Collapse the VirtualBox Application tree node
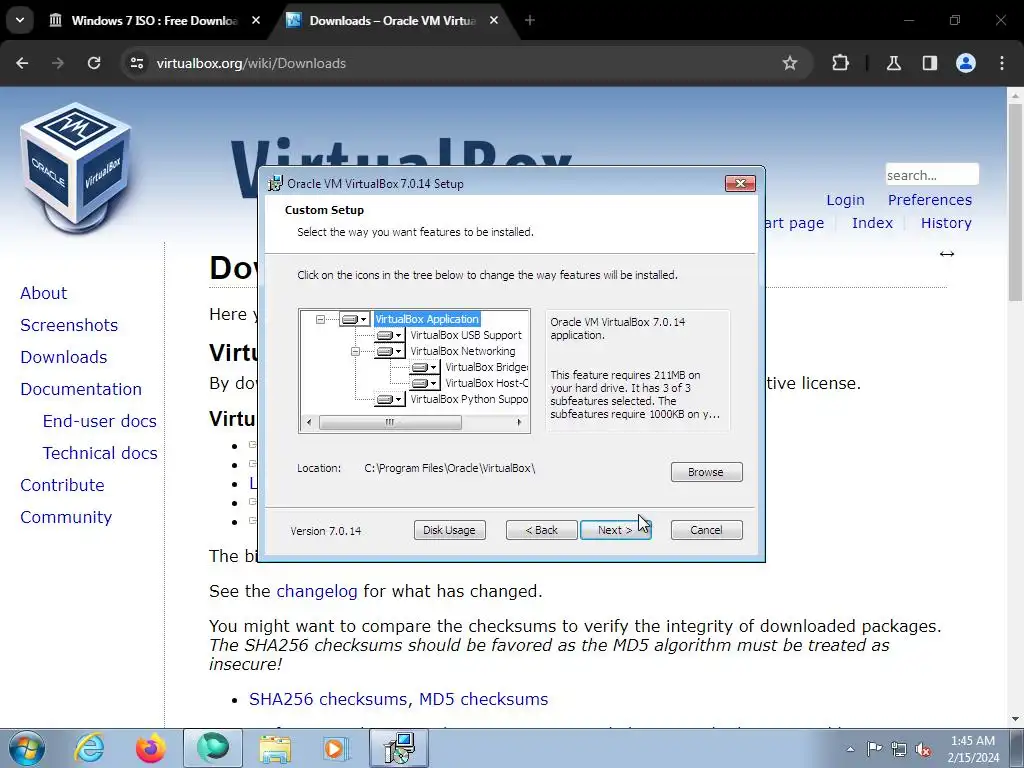This screenshot has width=1024, height=768. pos(320,319)
